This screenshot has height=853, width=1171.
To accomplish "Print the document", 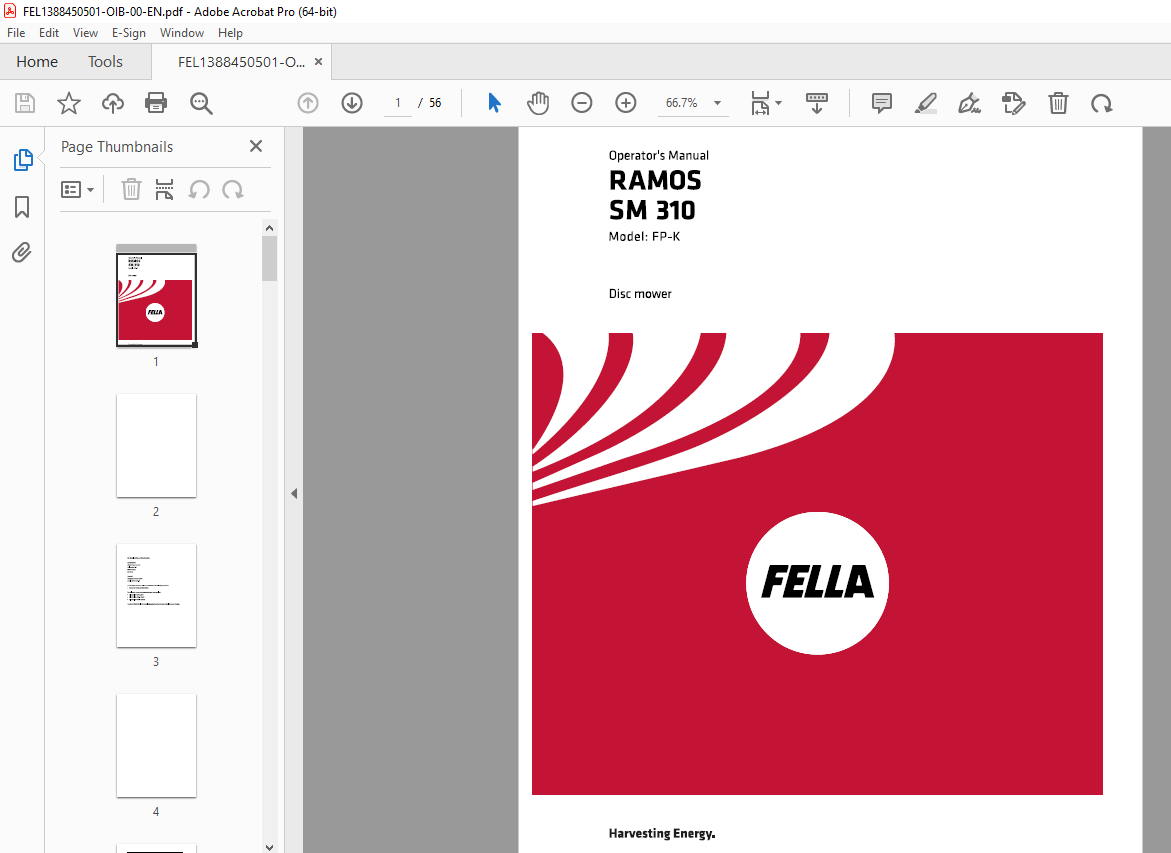I will click(x=156, y=103).
